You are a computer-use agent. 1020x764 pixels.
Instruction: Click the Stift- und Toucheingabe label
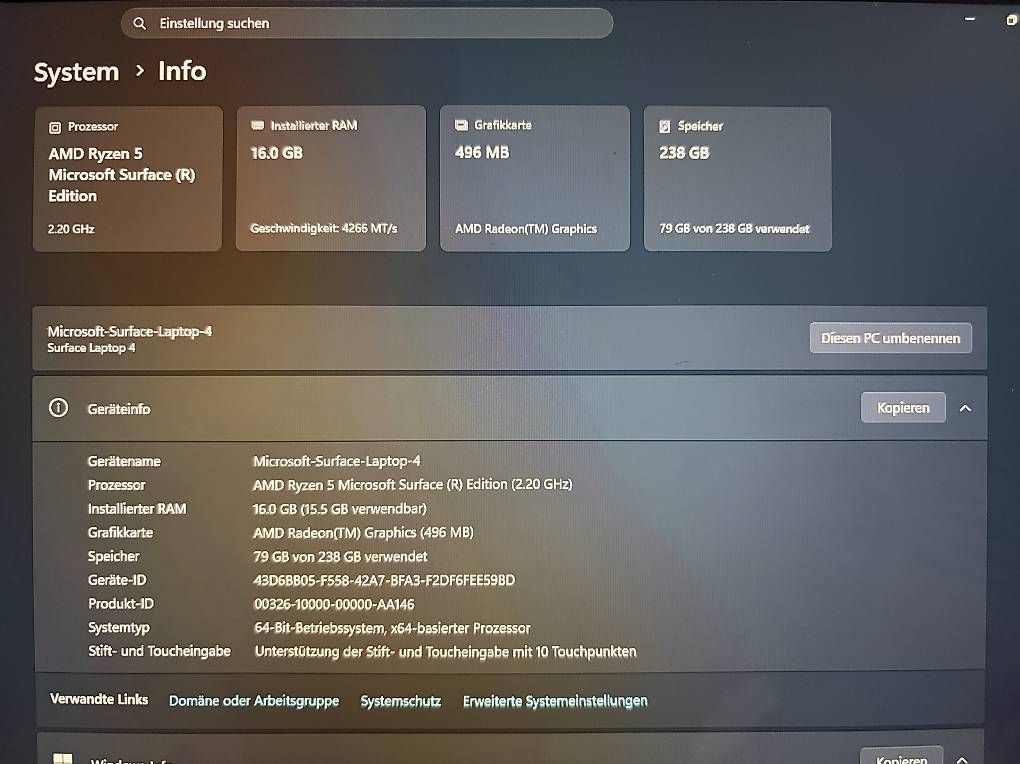tap(159, 651)
